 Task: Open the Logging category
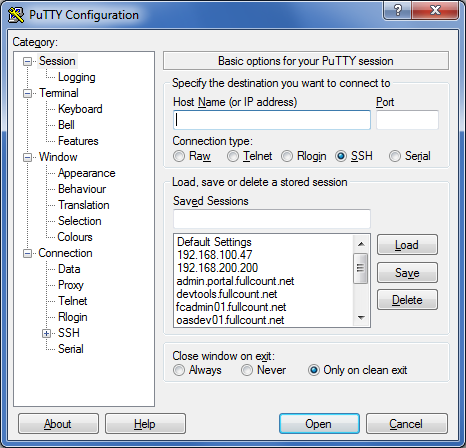tap(77, 77)
